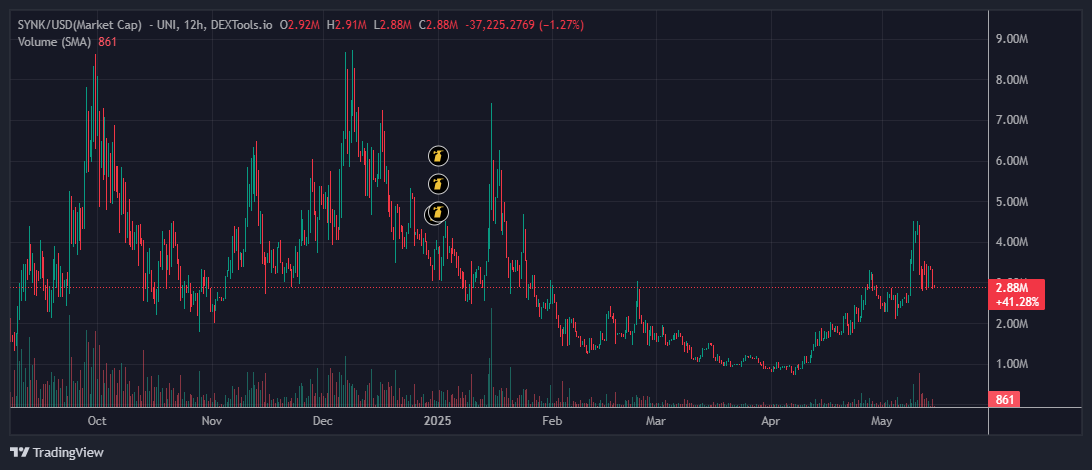This screenshot has width=1092, height=470.
Task: Click the red 861 value beside Volume (SMA)
Action: click(107, 42)
